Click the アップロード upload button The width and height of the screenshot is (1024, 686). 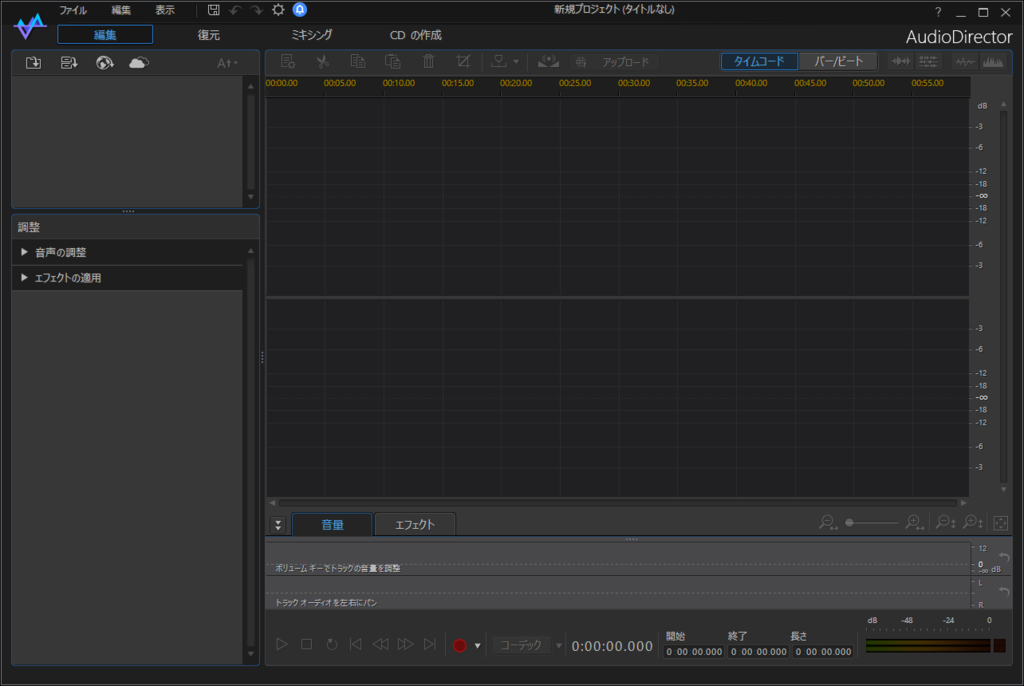[x=613, y=62]
